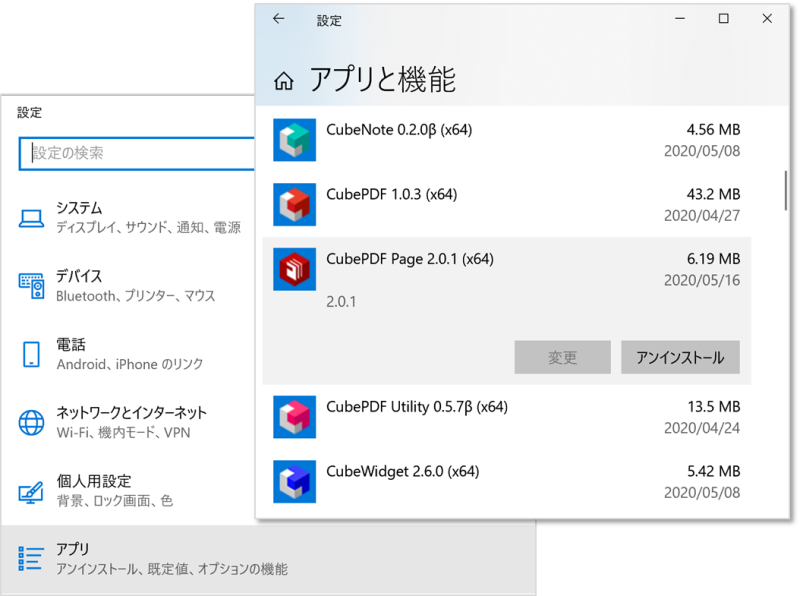Click the Wi-Fi、機内モード、VPN subtitle
Screen dimensions: 800x596
pyautogui.click(x=123, y=433)
